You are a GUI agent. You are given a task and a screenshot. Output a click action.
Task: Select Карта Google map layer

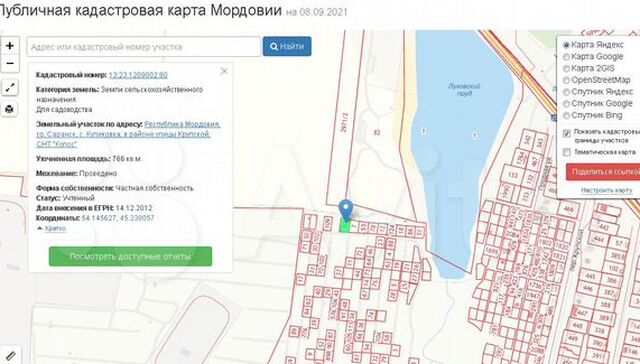(x=566, y=57)
